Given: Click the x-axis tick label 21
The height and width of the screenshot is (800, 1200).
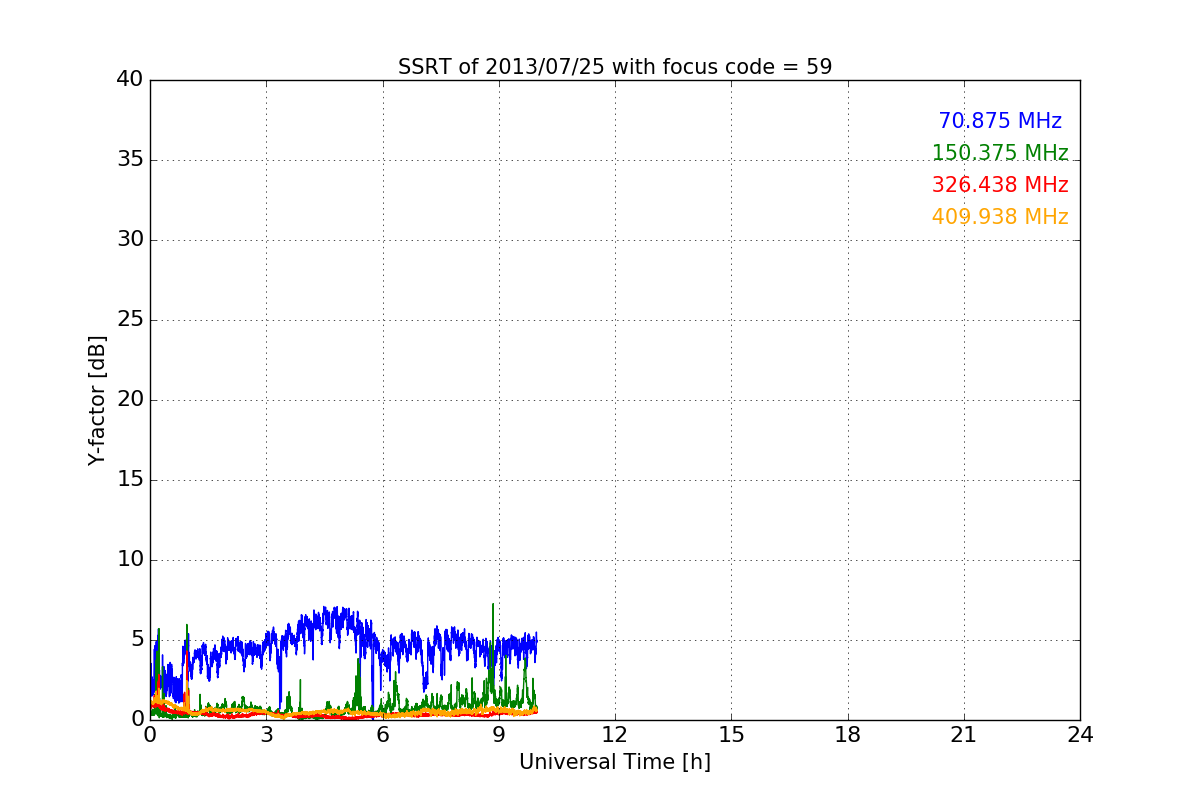Looking at the screenshot, I should (964, 734).
